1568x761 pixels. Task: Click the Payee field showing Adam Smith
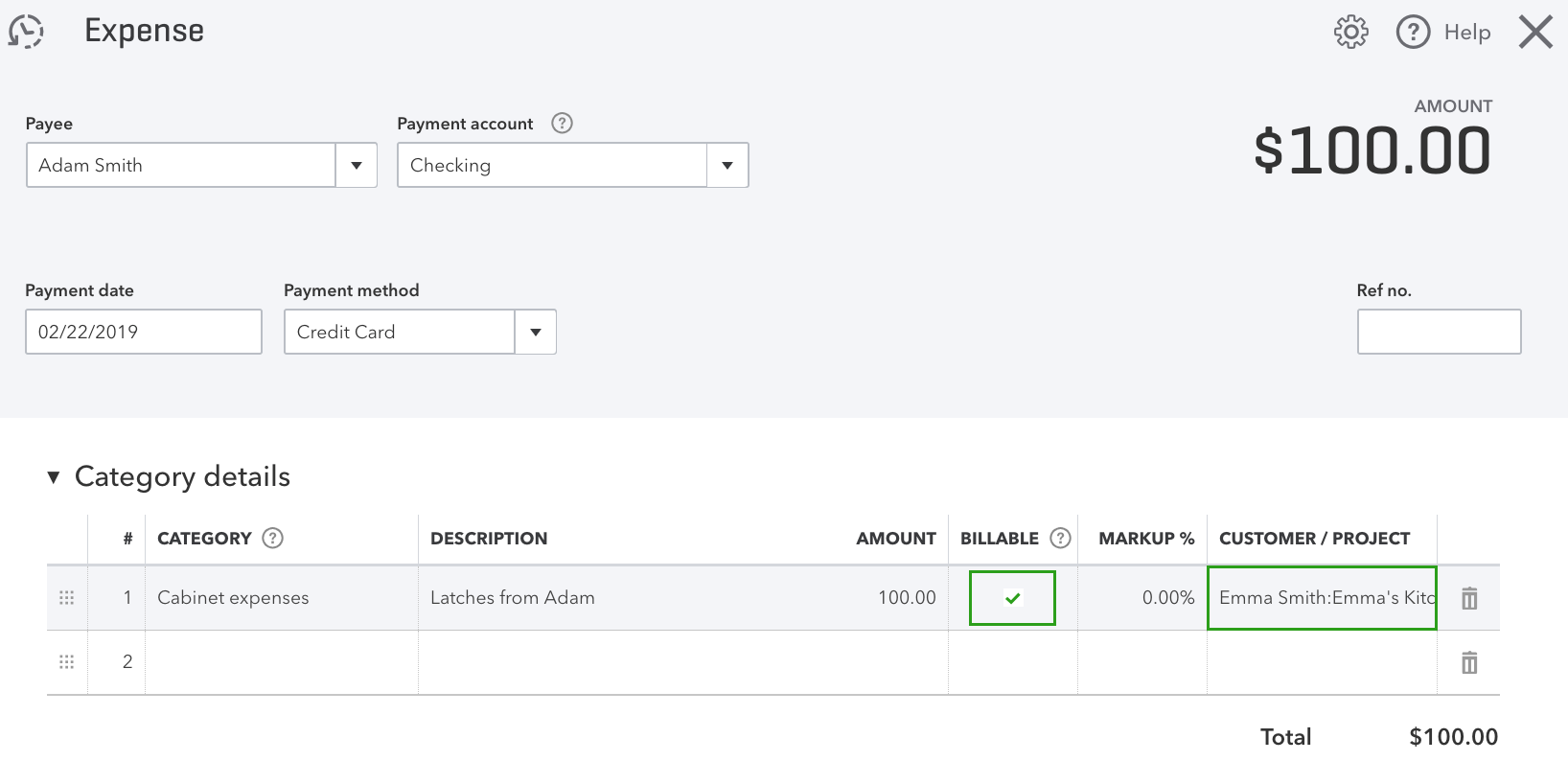[181, 165]
